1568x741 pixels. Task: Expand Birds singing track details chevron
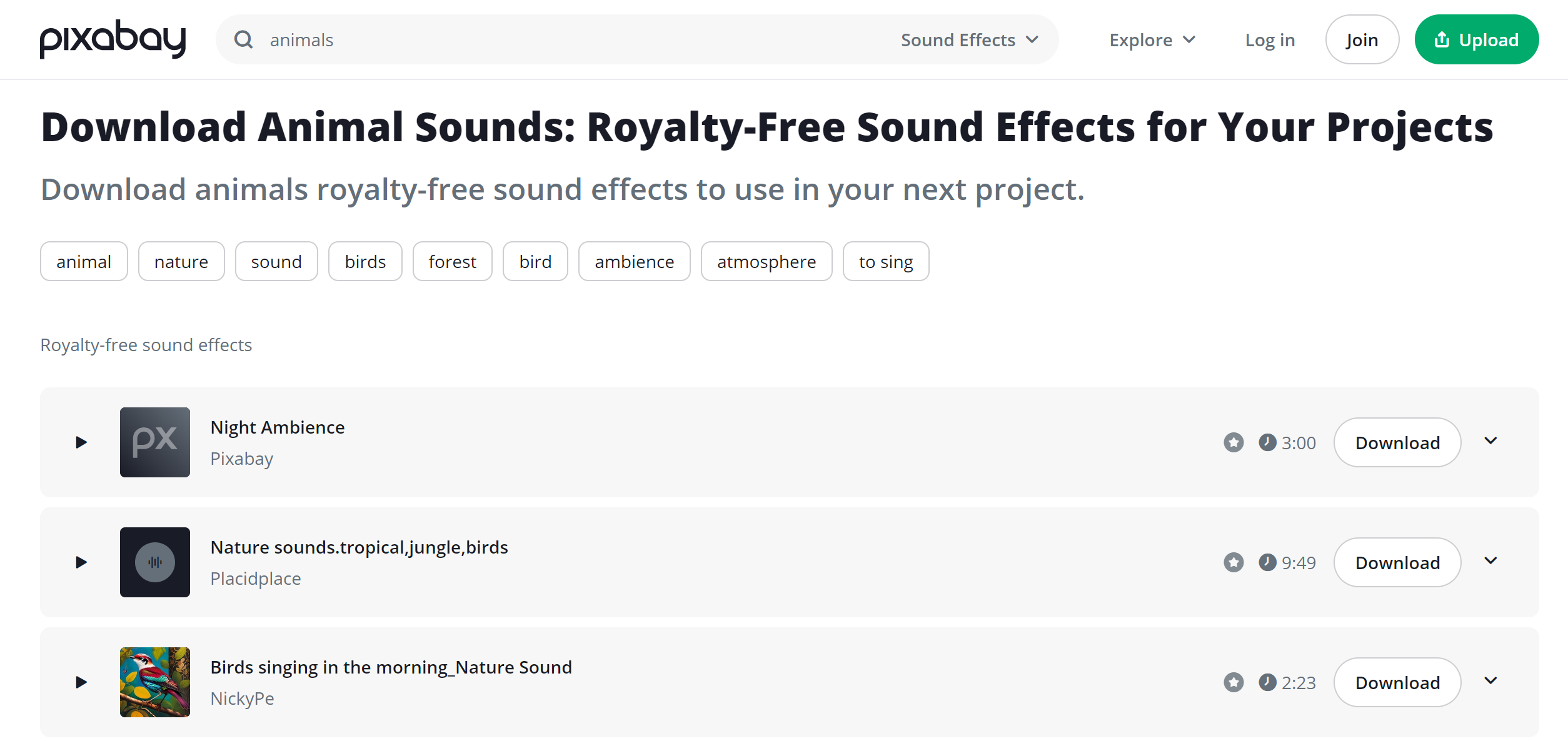1491,681
